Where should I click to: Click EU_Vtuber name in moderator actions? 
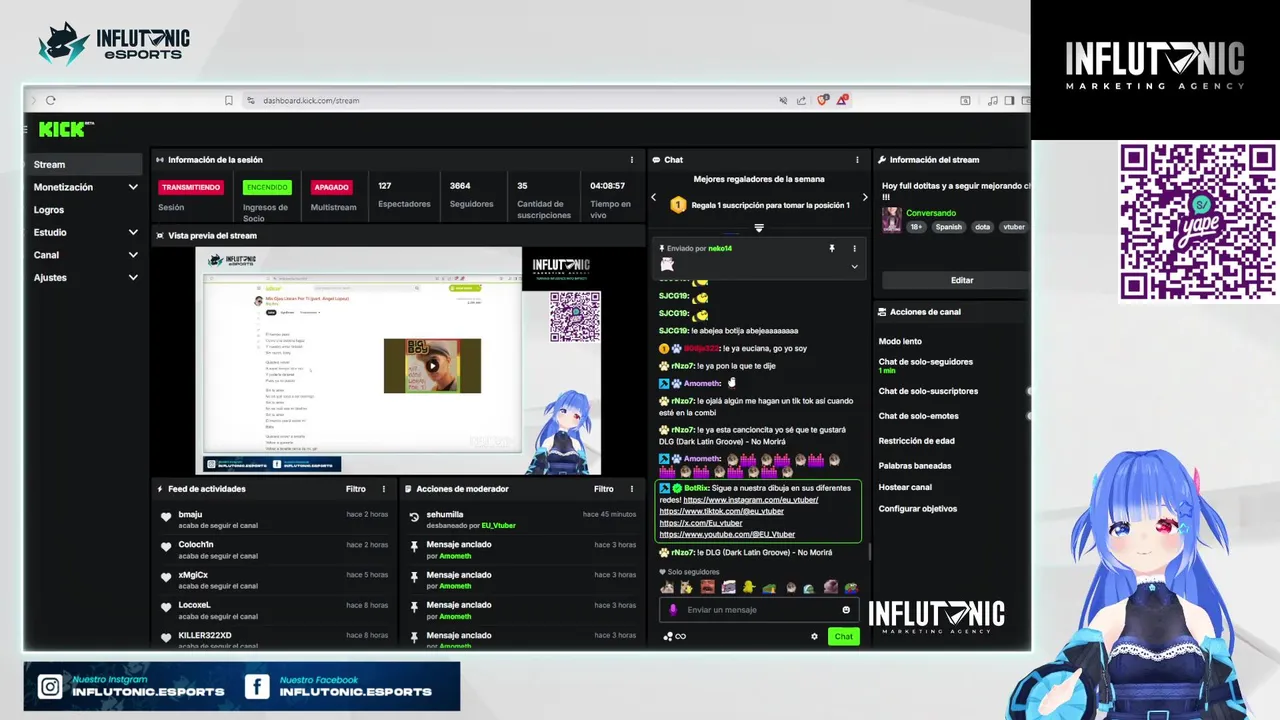[499, 525]
